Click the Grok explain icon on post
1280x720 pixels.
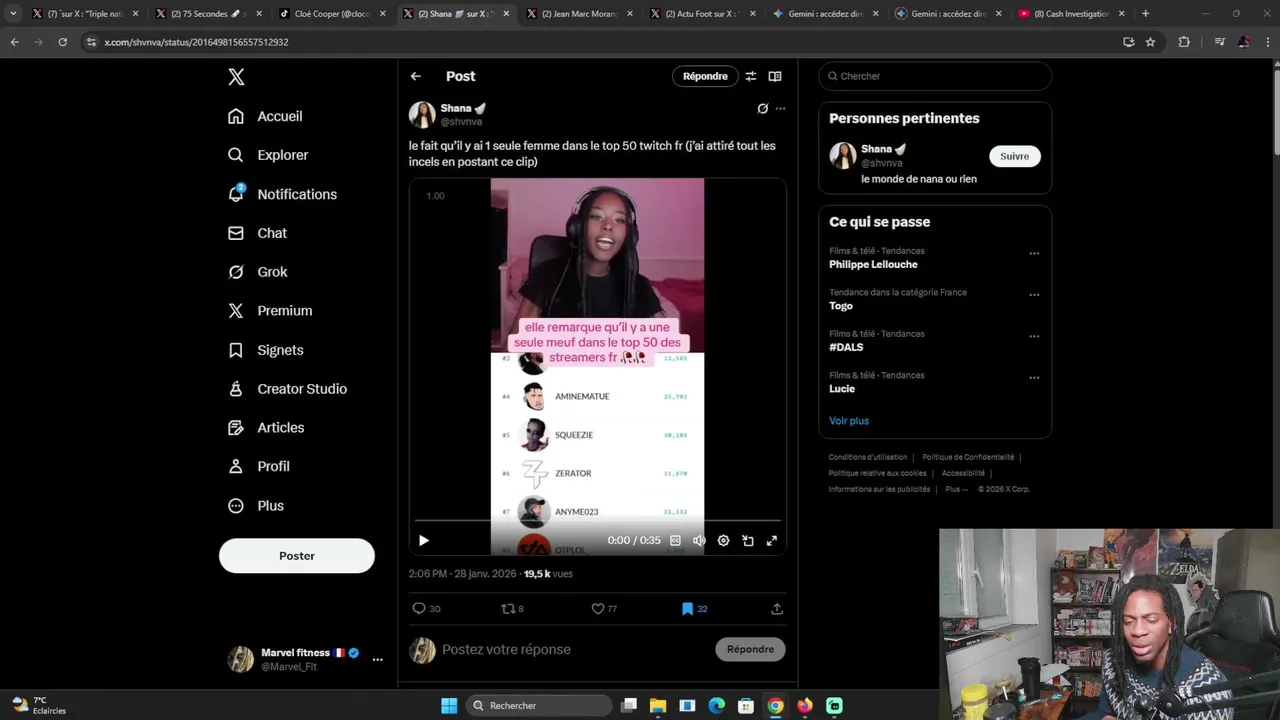(763, 109)
